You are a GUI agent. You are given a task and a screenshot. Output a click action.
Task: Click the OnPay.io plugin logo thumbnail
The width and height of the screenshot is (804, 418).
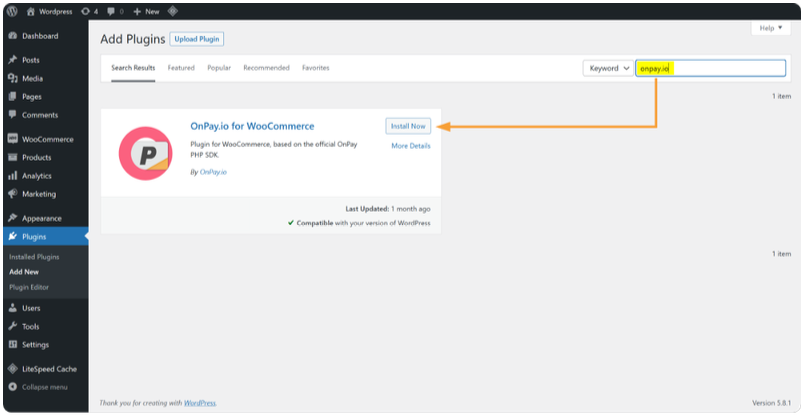145,153
